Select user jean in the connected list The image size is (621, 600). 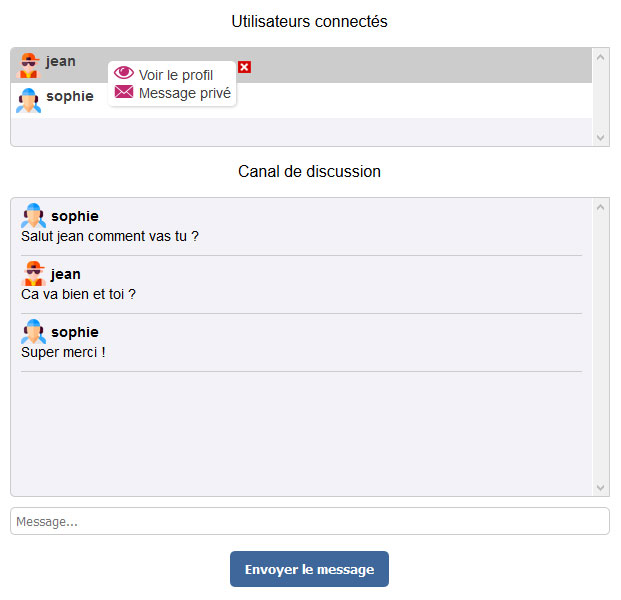[61, 61]
